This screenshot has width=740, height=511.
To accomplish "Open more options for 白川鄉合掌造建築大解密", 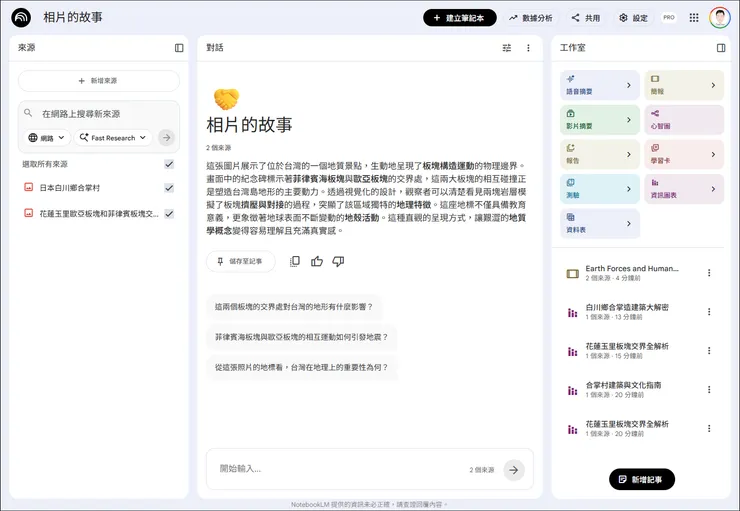I will (709, 311).
